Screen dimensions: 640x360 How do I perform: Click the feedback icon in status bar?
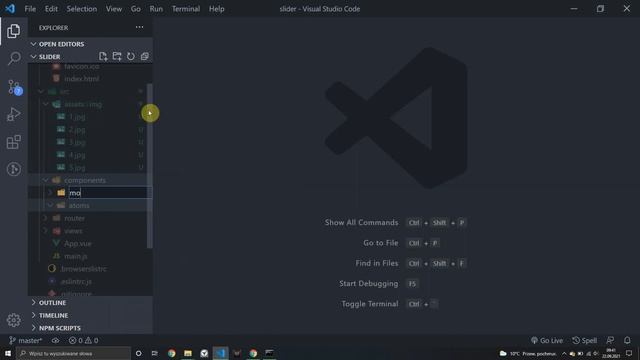pyautogui.click(x=610, y=340)
